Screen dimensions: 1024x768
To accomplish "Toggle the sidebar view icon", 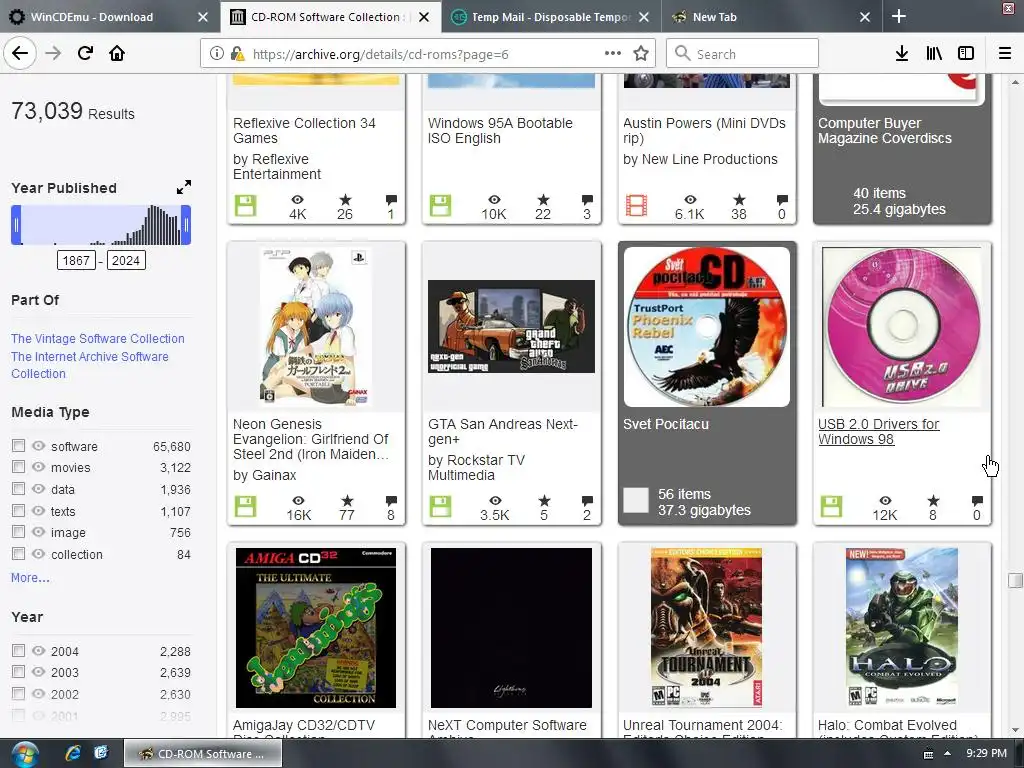I will (x=966, y=53).
